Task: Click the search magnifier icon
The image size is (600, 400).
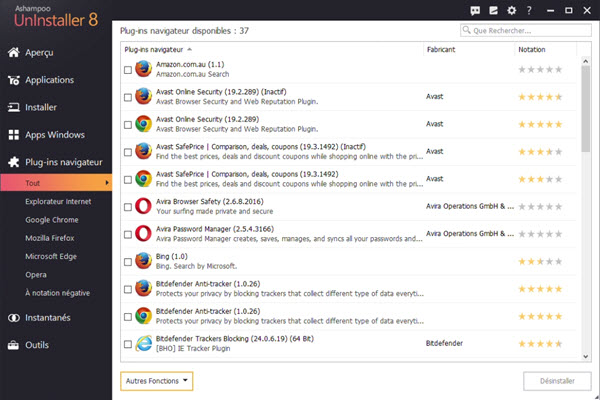Action: point(466,30)
